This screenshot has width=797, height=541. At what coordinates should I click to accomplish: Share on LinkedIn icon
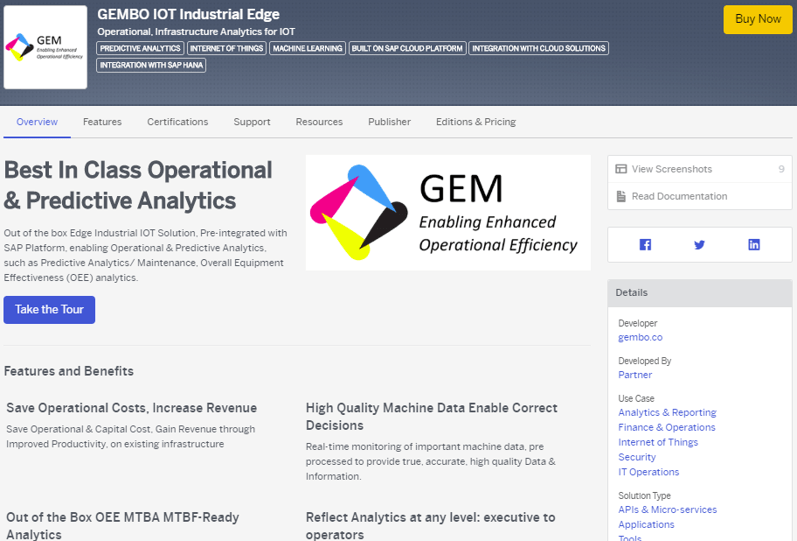(754, 245)
